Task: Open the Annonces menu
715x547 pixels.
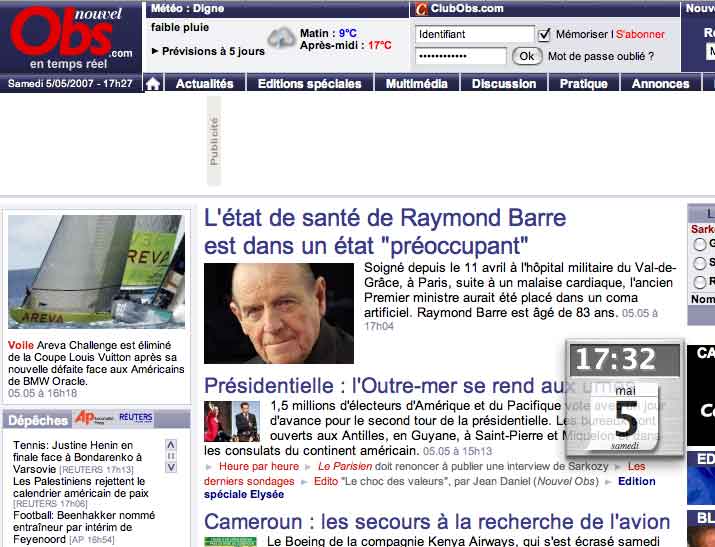Action: [660, 84]
